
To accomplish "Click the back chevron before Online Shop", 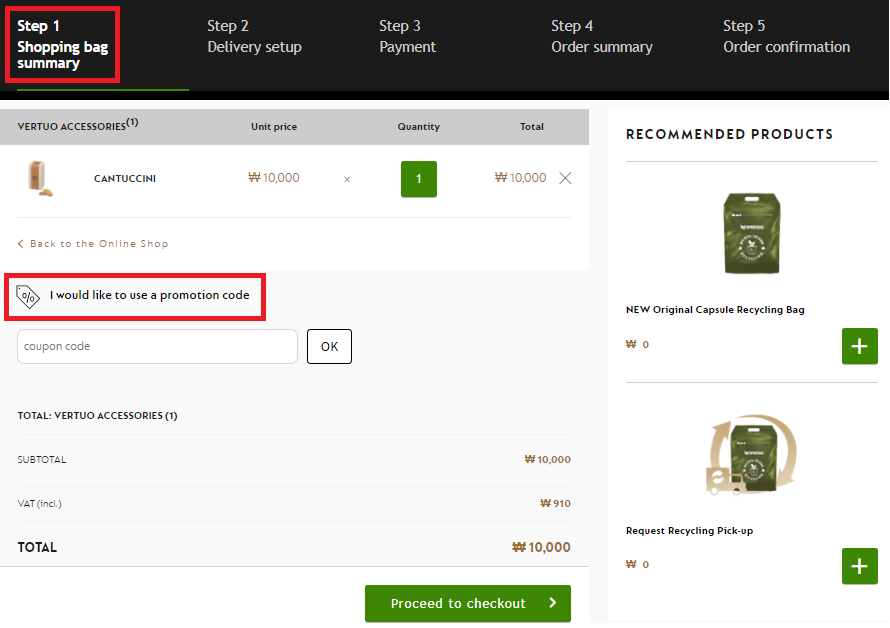I will (20, 244).
